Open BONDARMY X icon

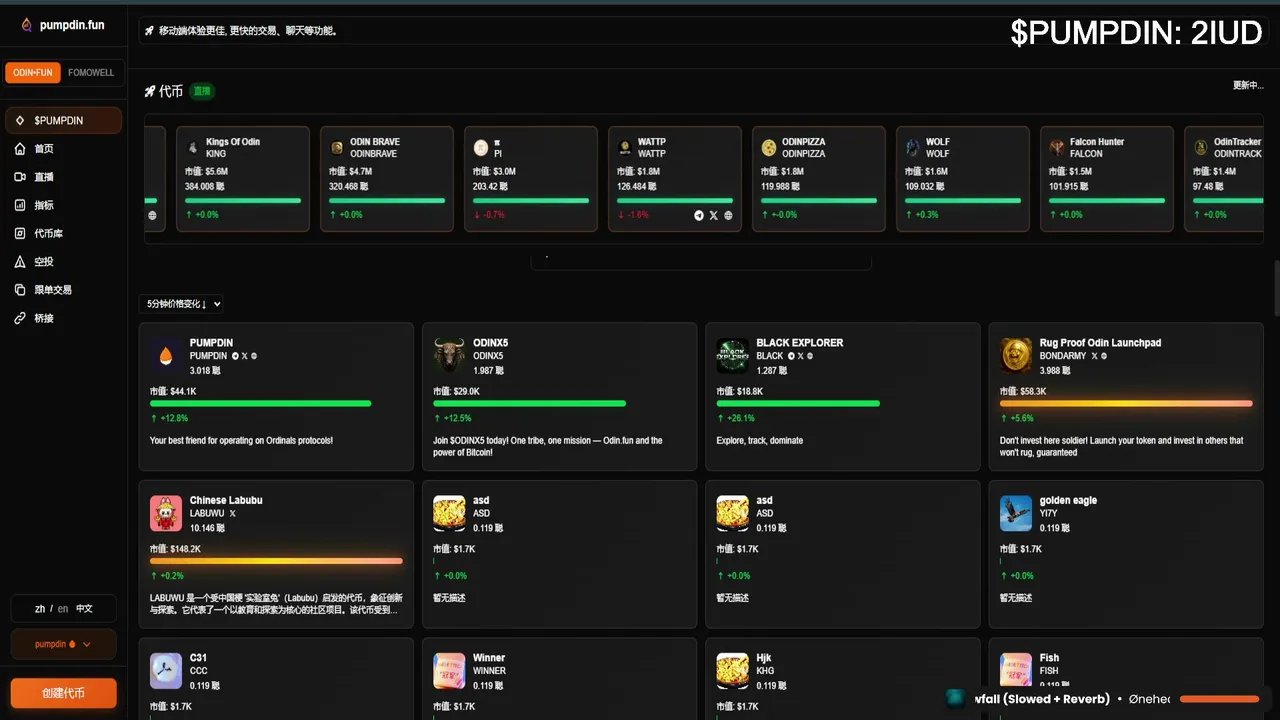point(1095,356)
